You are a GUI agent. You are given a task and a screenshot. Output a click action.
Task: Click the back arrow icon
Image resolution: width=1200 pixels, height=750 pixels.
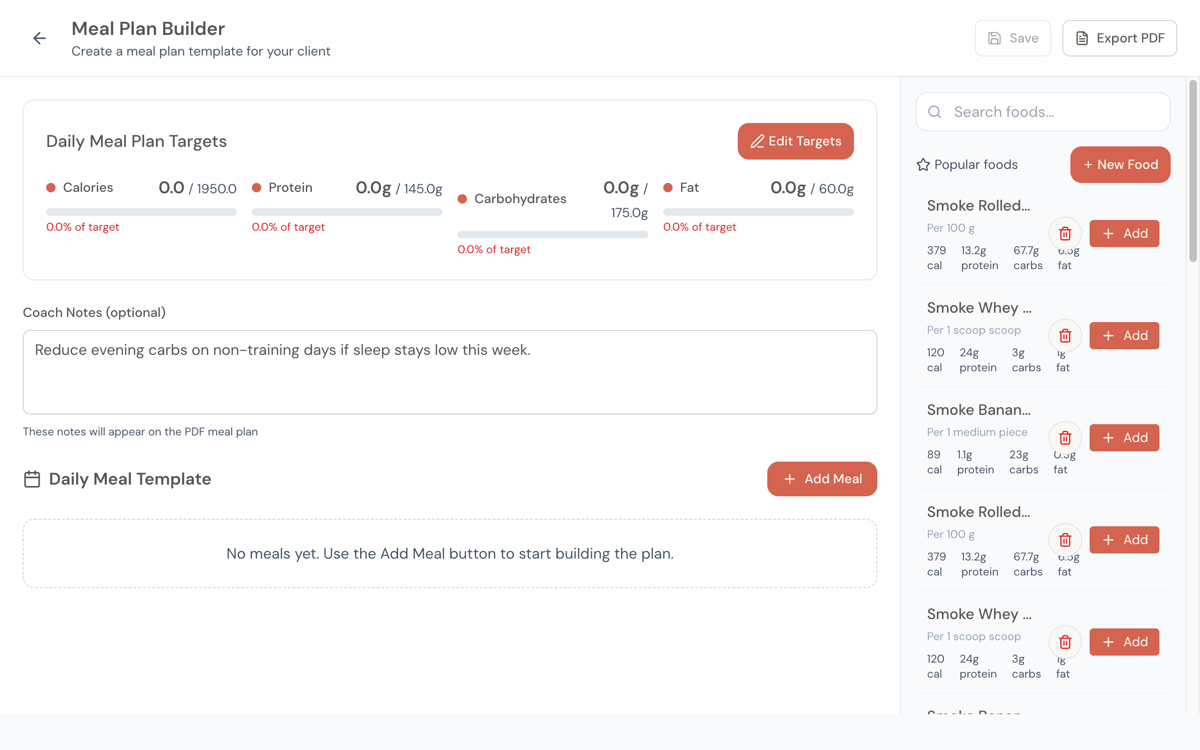39,37
